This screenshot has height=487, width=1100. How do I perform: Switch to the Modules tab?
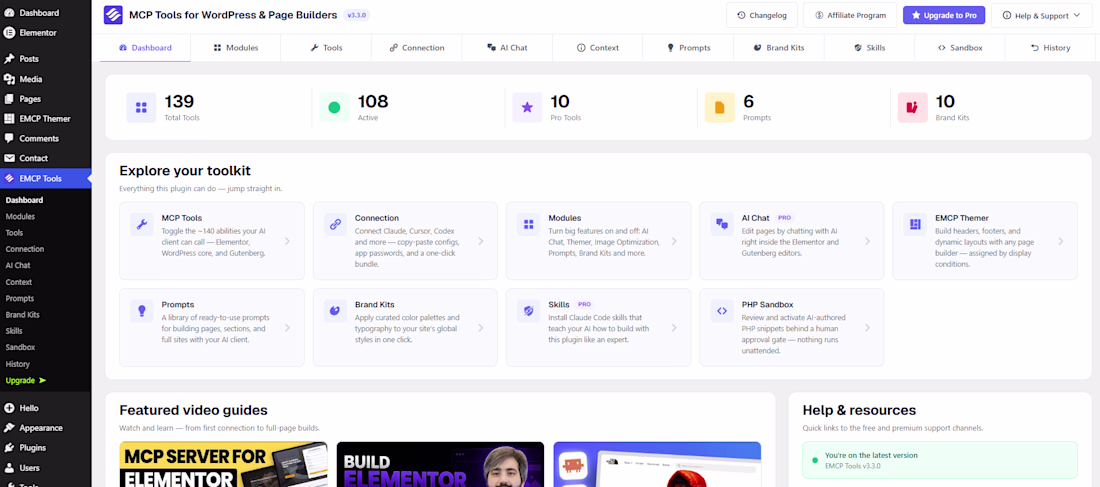(236, 48)
